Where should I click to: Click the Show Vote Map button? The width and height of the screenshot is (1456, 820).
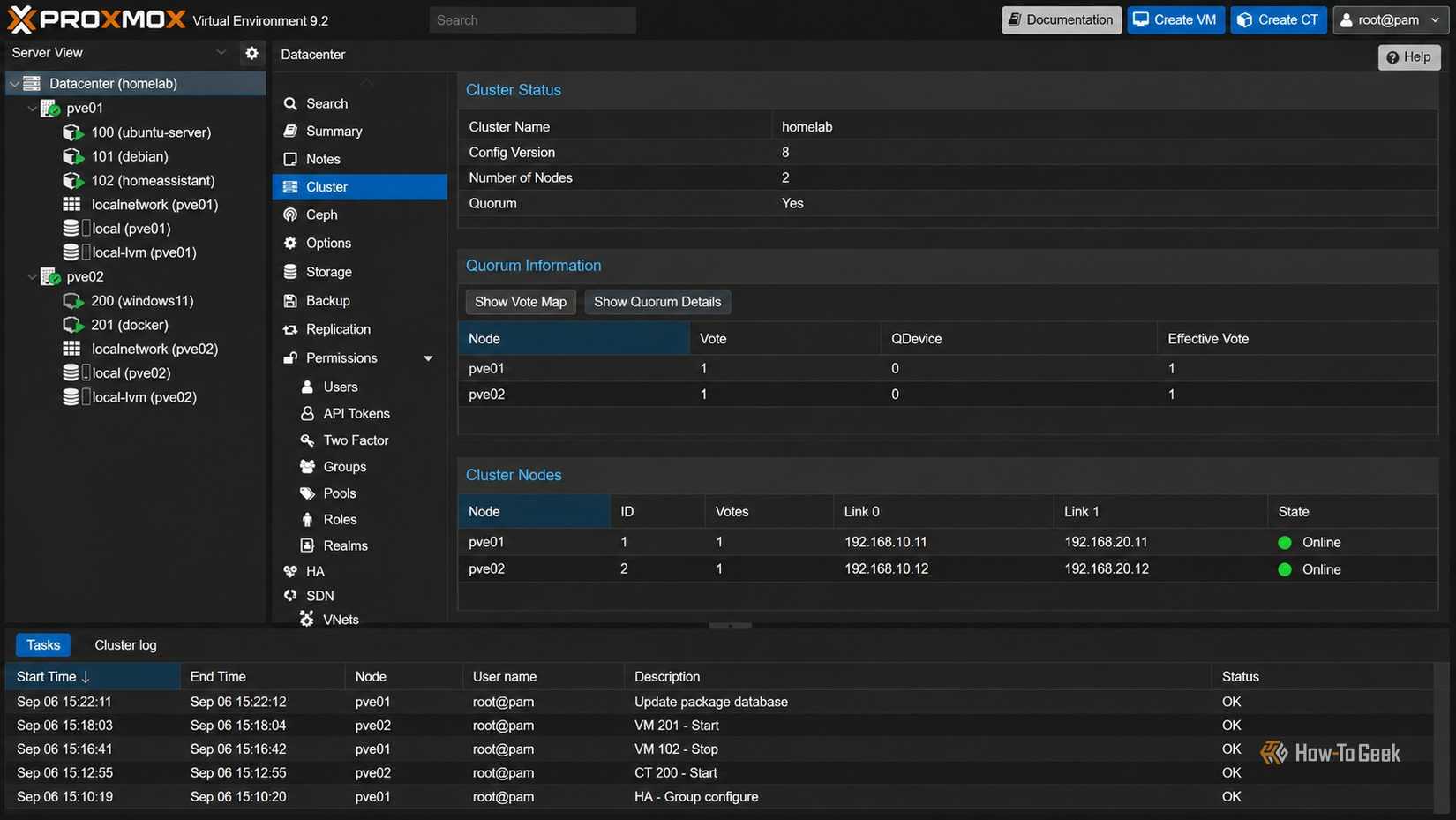(x=521, y=302)
